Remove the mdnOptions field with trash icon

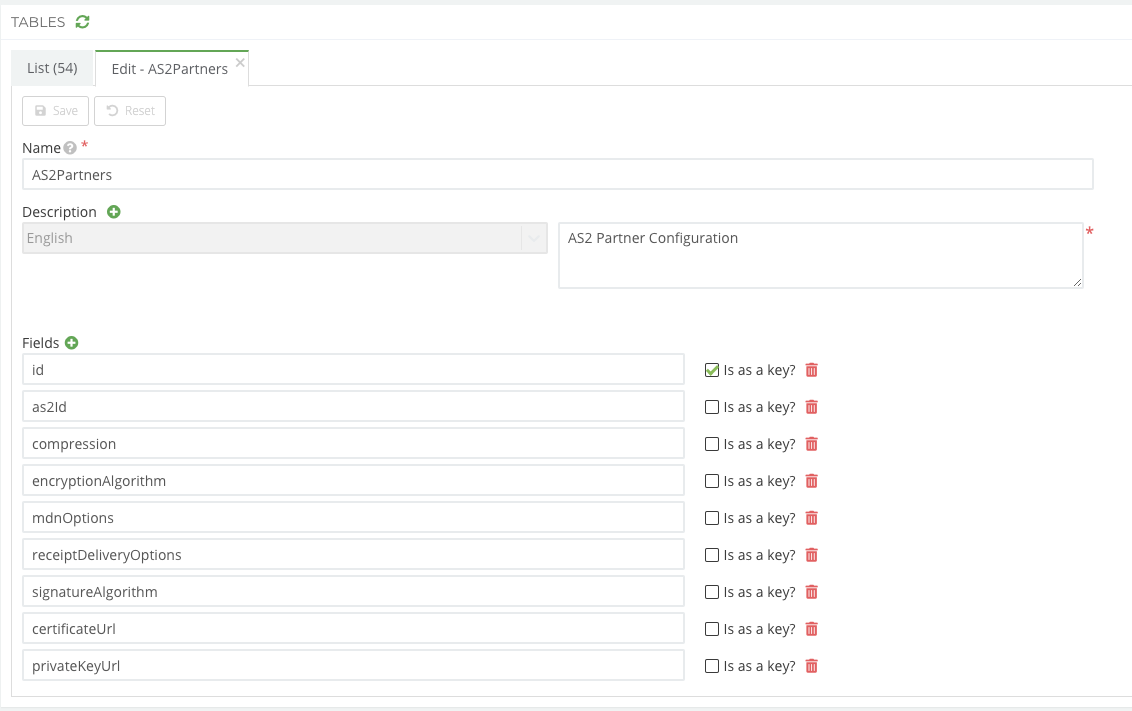click(x=811, y=518)
